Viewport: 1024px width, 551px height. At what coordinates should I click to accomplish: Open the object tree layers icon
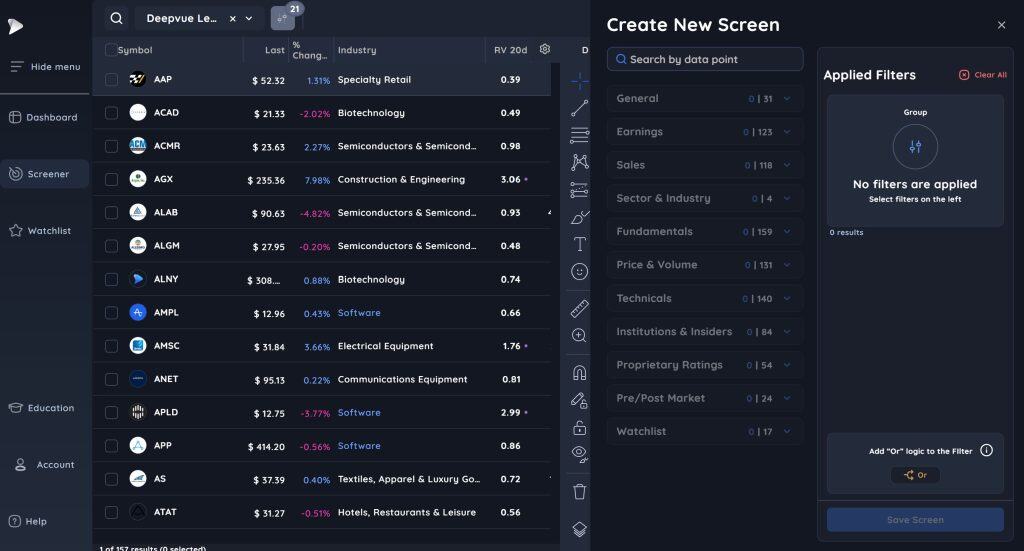pyautogui.click(x=579, y=529)
